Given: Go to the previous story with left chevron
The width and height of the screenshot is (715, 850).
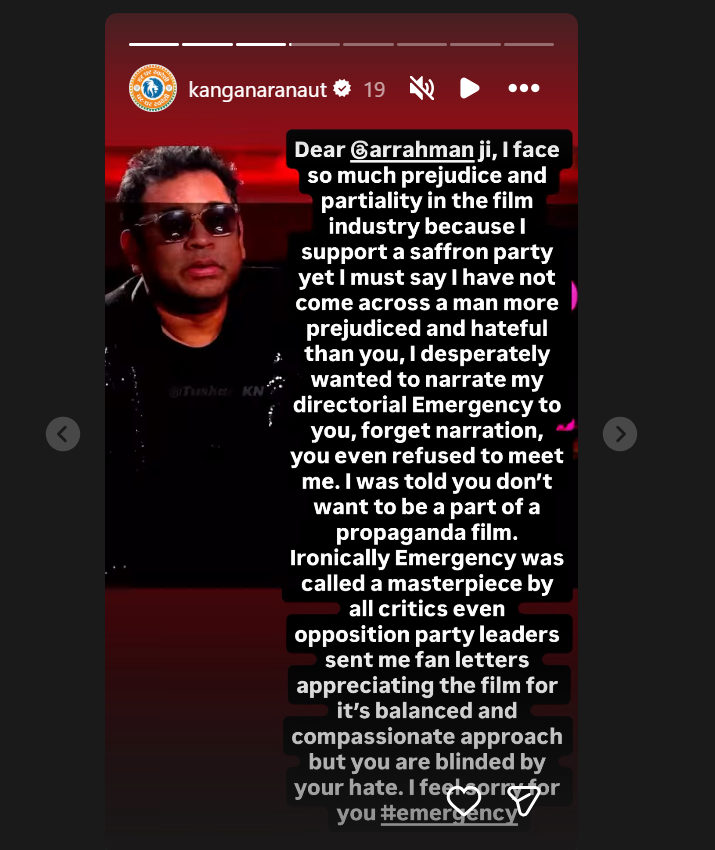Looking at the screenshot, I should click(63, 434).
